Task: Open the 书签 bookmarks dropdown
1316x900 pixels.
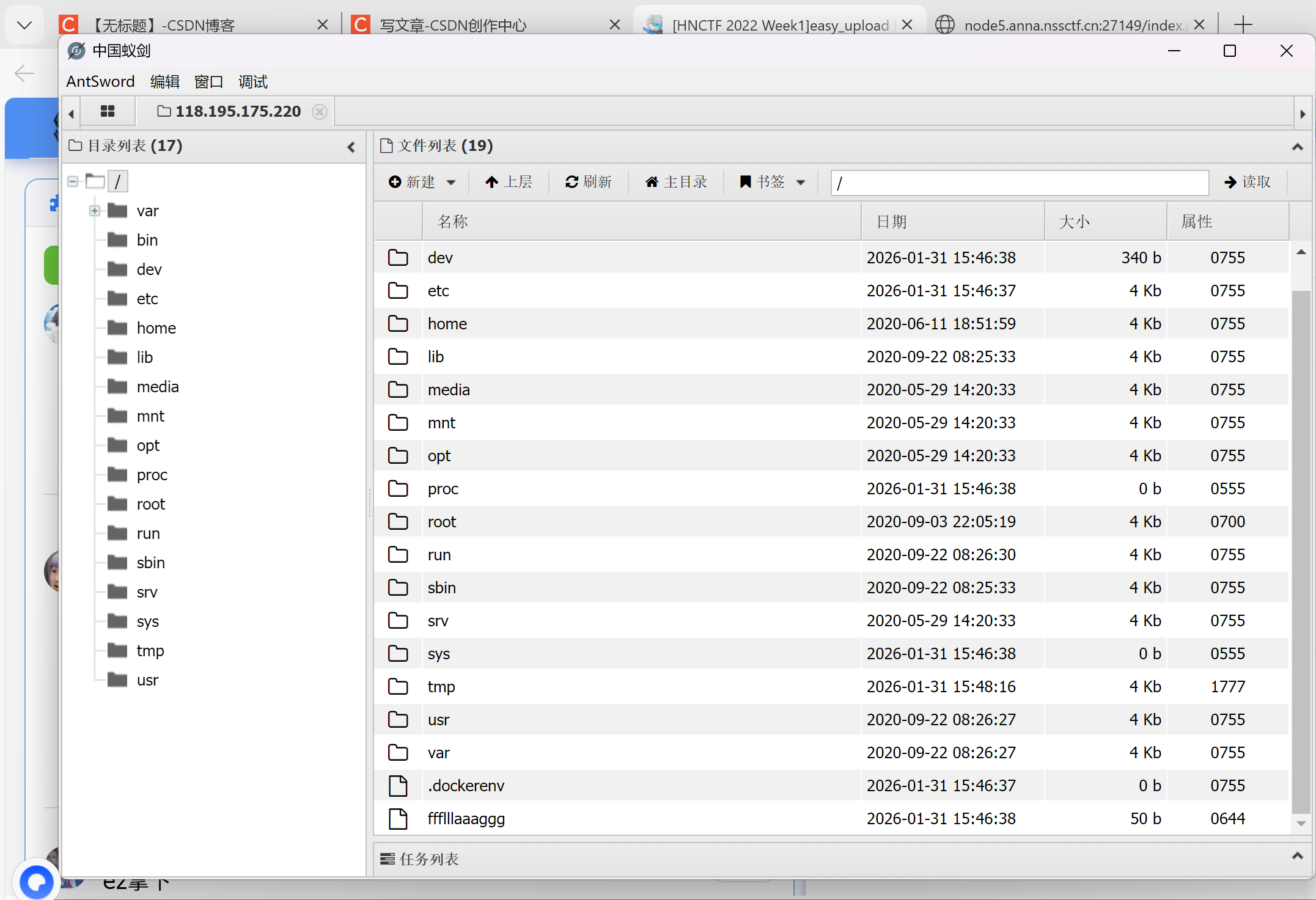Action: 772,182
